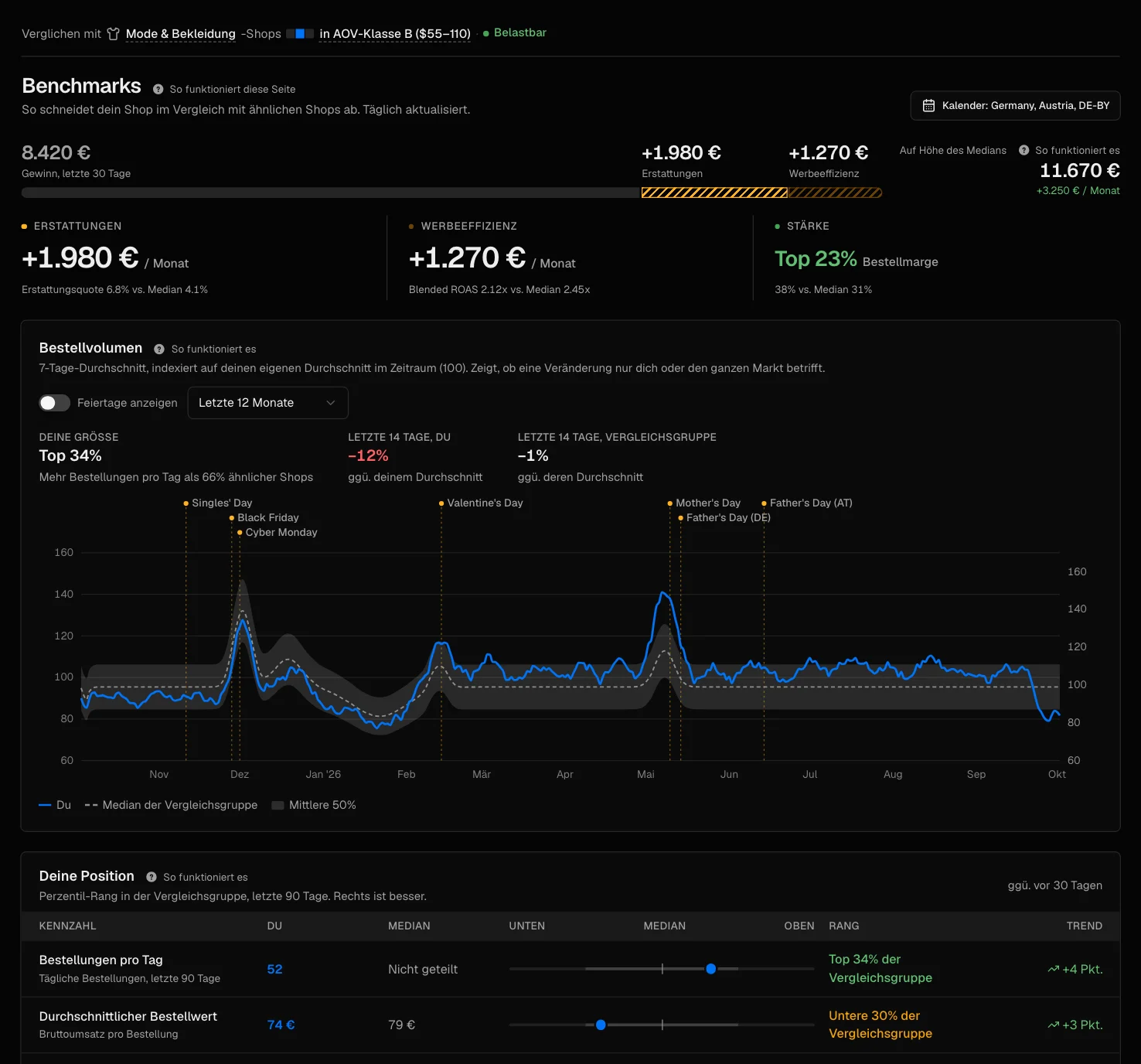Click 'So funktioniert diese Seite' link
Screen dimensions: 1141x1064
[x=233, y=90]
